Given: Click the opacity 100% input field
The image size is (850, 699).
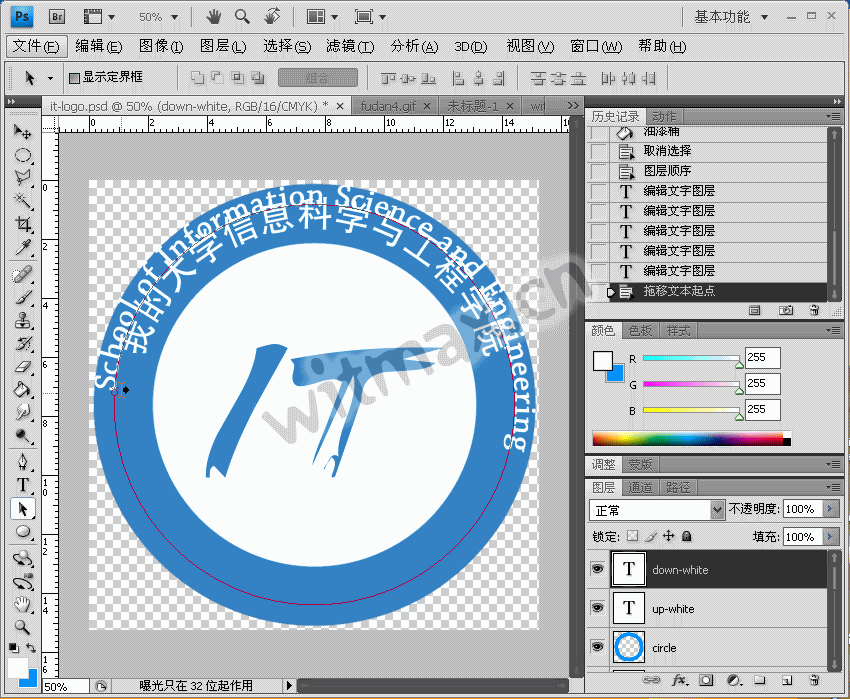Looking at the screenshot, I should tap(802, 509).
